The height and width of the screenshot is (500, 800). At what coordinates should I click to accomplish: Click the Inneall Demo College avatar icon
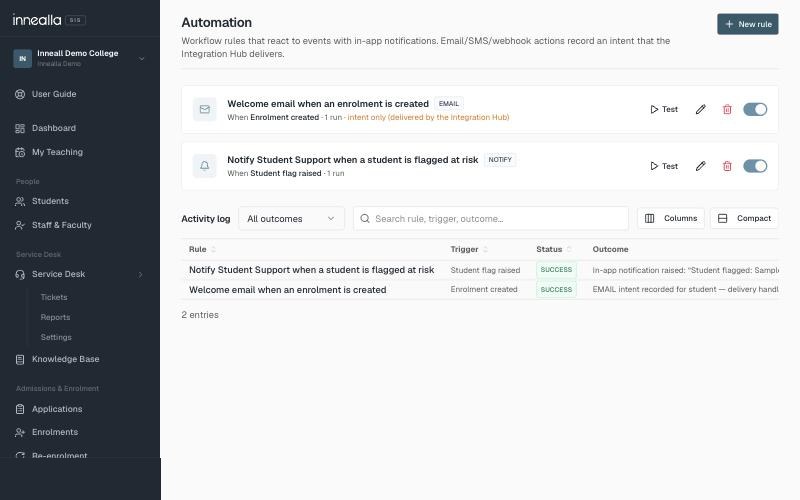coord(22,58)
